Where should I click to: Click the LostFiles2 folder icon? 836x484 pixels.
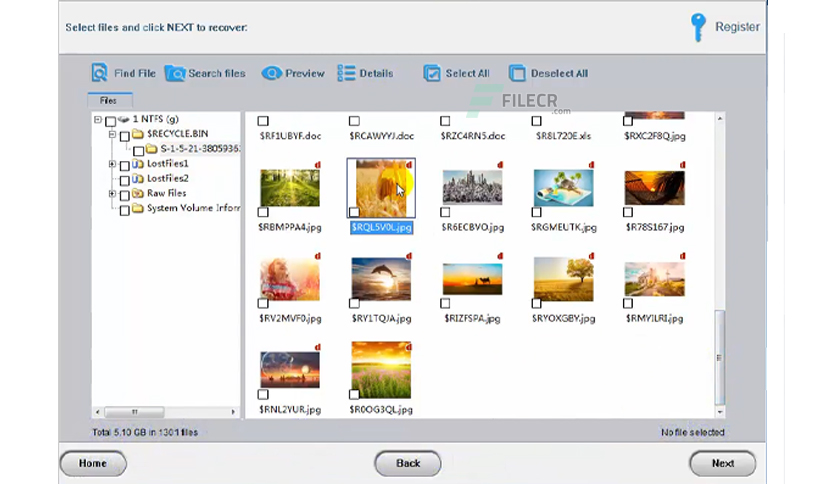(138, 179)
